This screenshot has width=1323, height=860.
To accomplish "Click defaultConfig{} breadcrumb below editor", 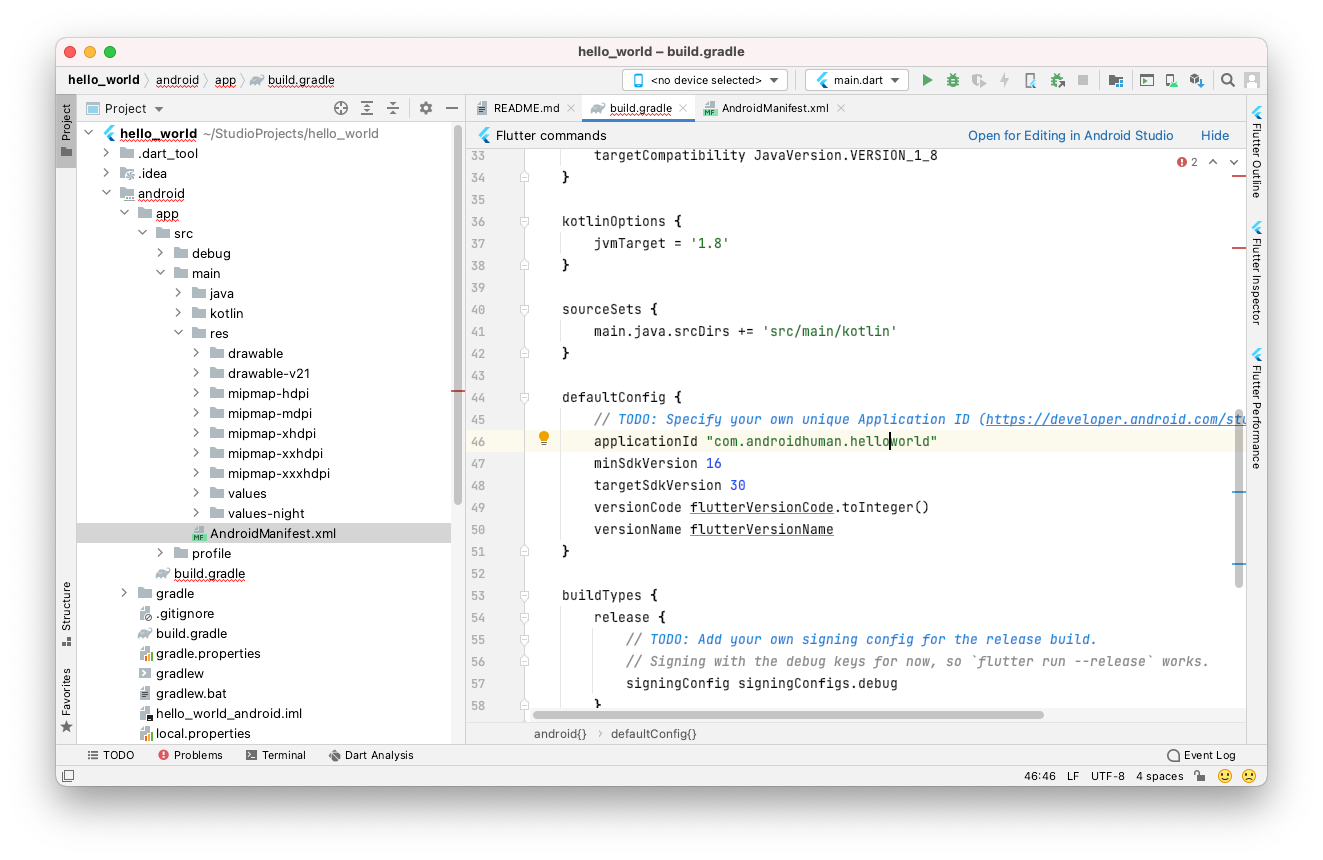I will point(653,733).
